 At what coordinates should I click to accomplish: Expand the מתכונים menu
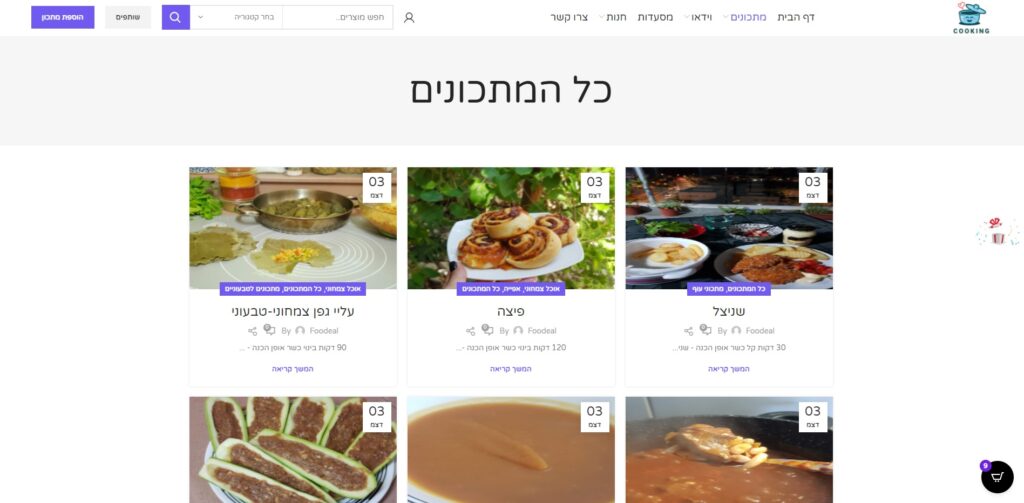pos(744,17)
